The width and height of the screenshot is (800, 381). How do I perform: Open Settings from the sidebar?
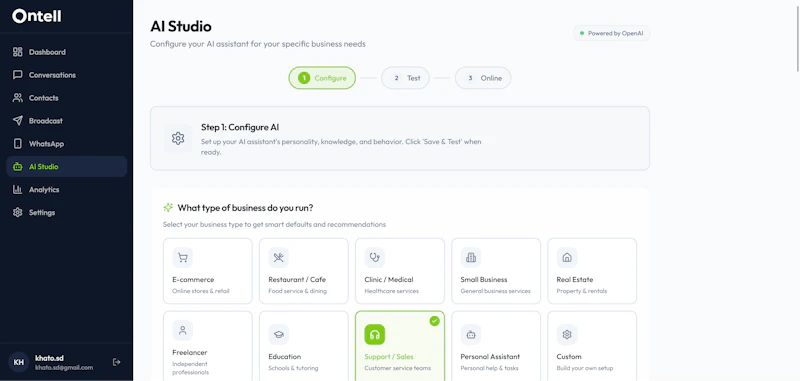pos(66,213)
